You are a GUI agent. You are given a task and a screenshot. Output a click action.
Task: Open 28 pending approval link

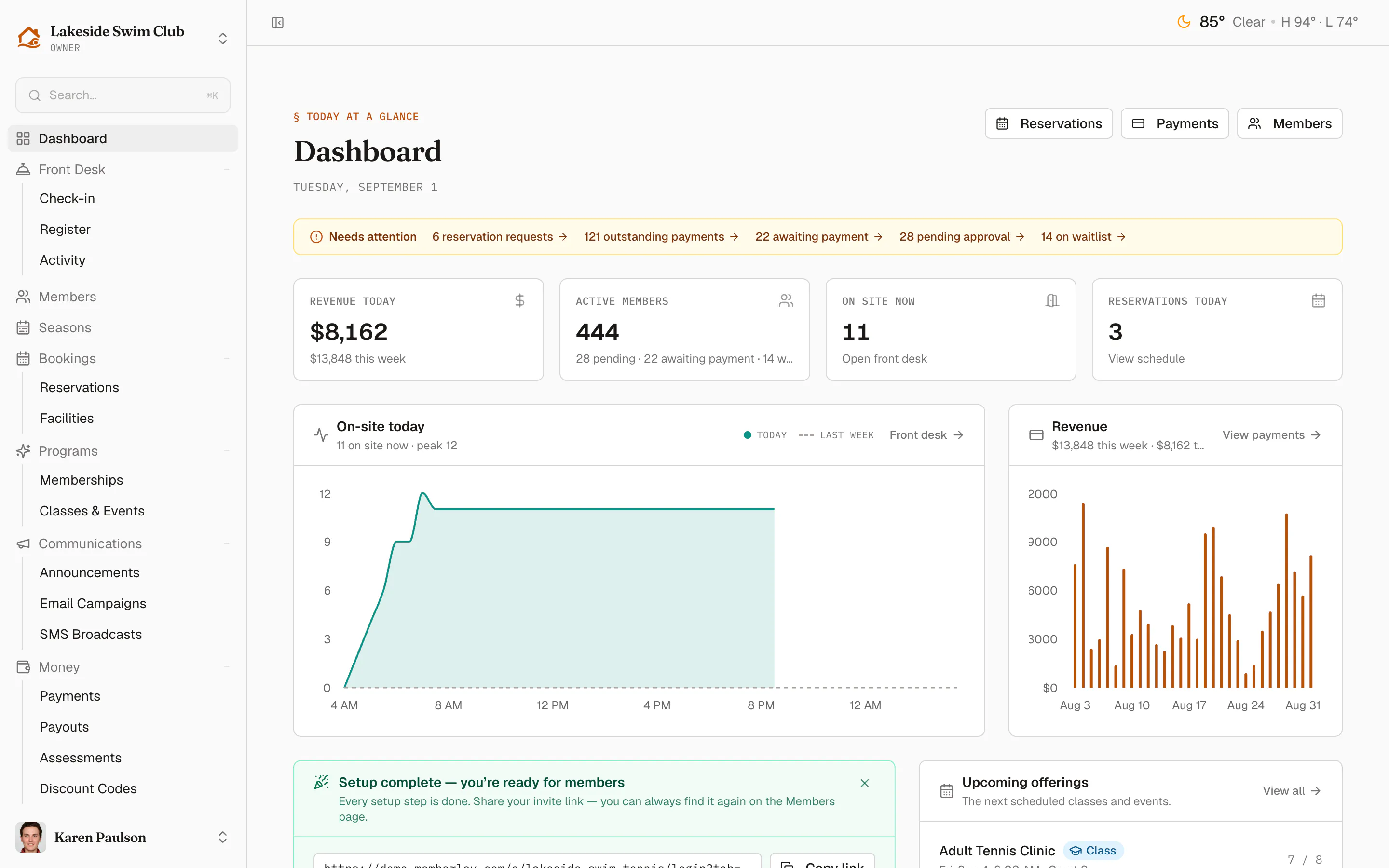pyautogui.click(x=962, y=237)
